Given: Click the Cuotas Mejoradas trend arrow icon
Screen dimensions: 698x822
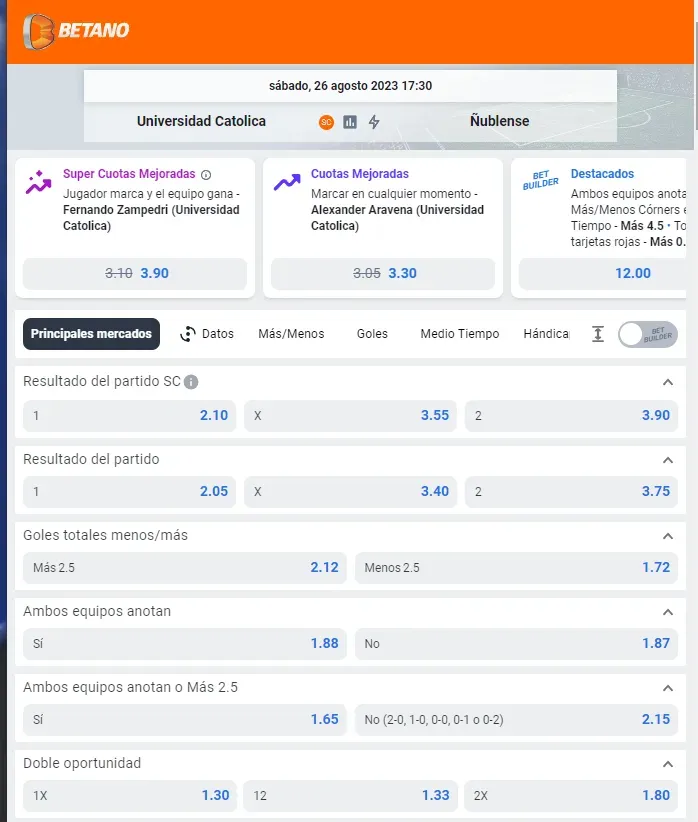Looking at the screenshot, I should (287, 182).
